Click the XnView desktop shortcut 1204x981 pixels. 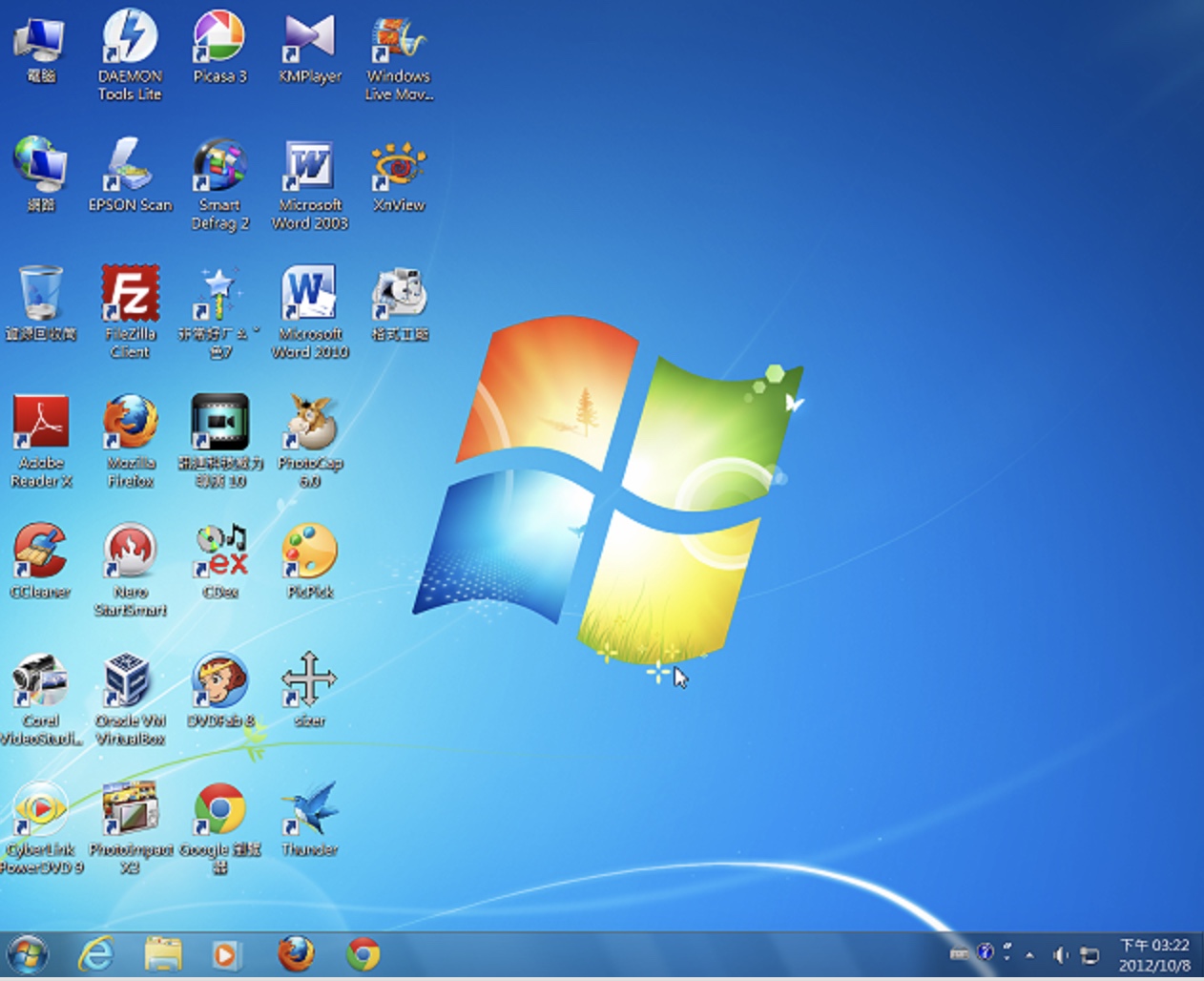[x=399, y=176]
